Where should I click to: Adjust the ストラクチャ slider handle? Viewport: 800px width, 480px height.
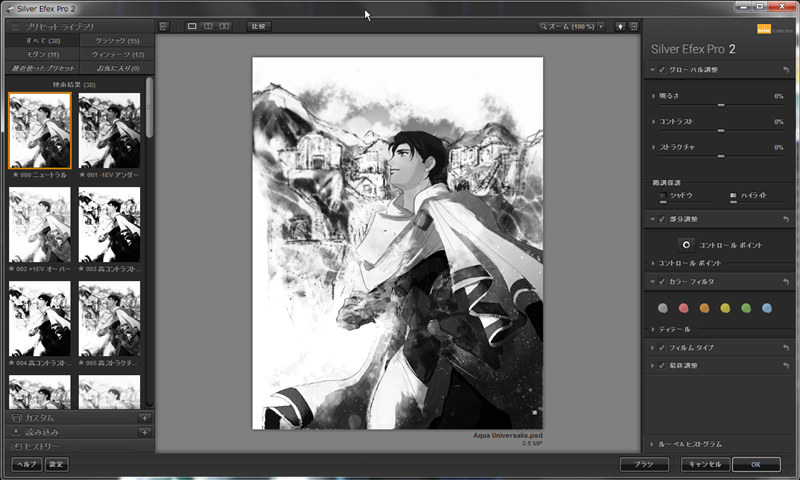click(721, 156)
